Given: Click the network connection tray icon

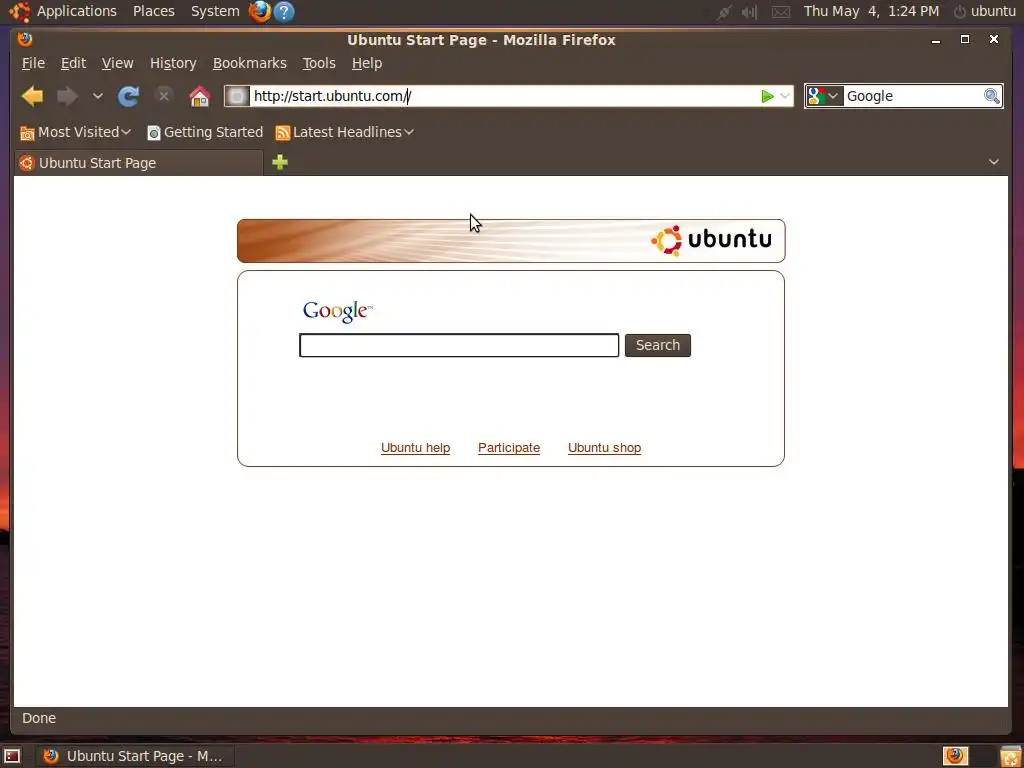Looking at the screenshot, I should pos(724,12).
